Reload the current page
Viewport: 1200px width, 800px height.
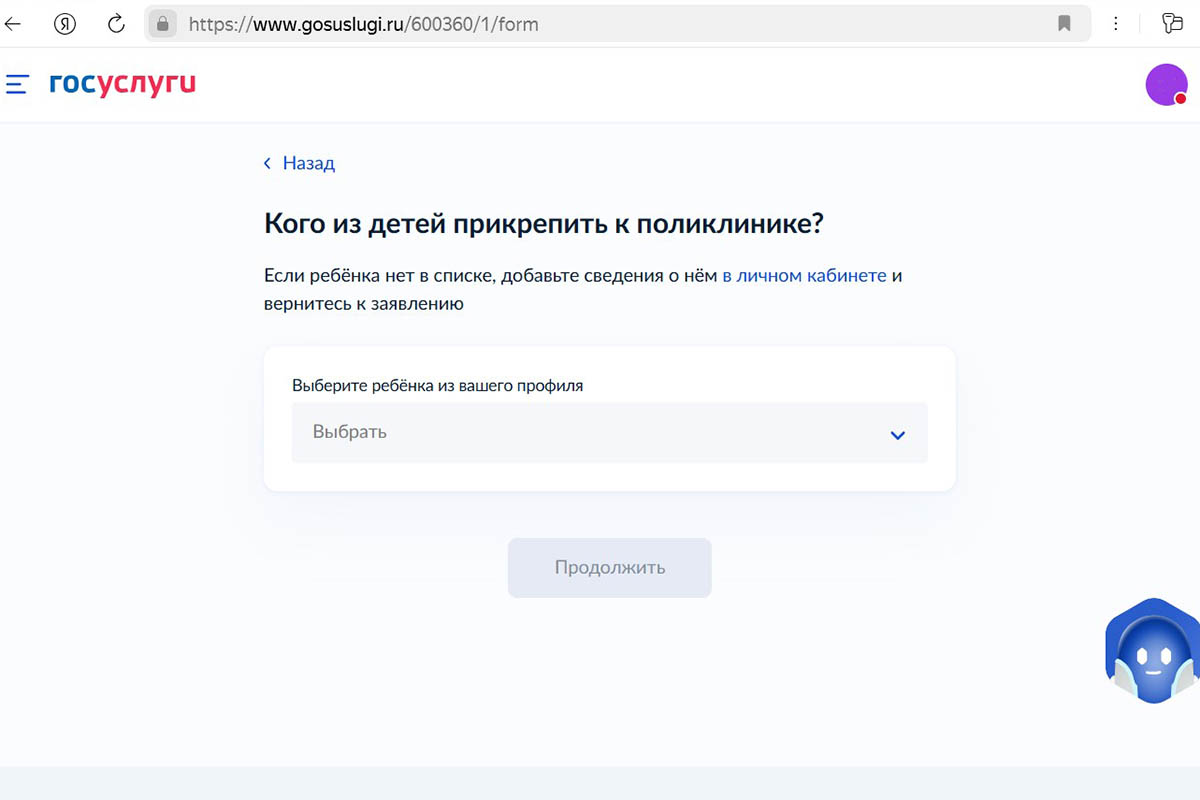point(115,23)
